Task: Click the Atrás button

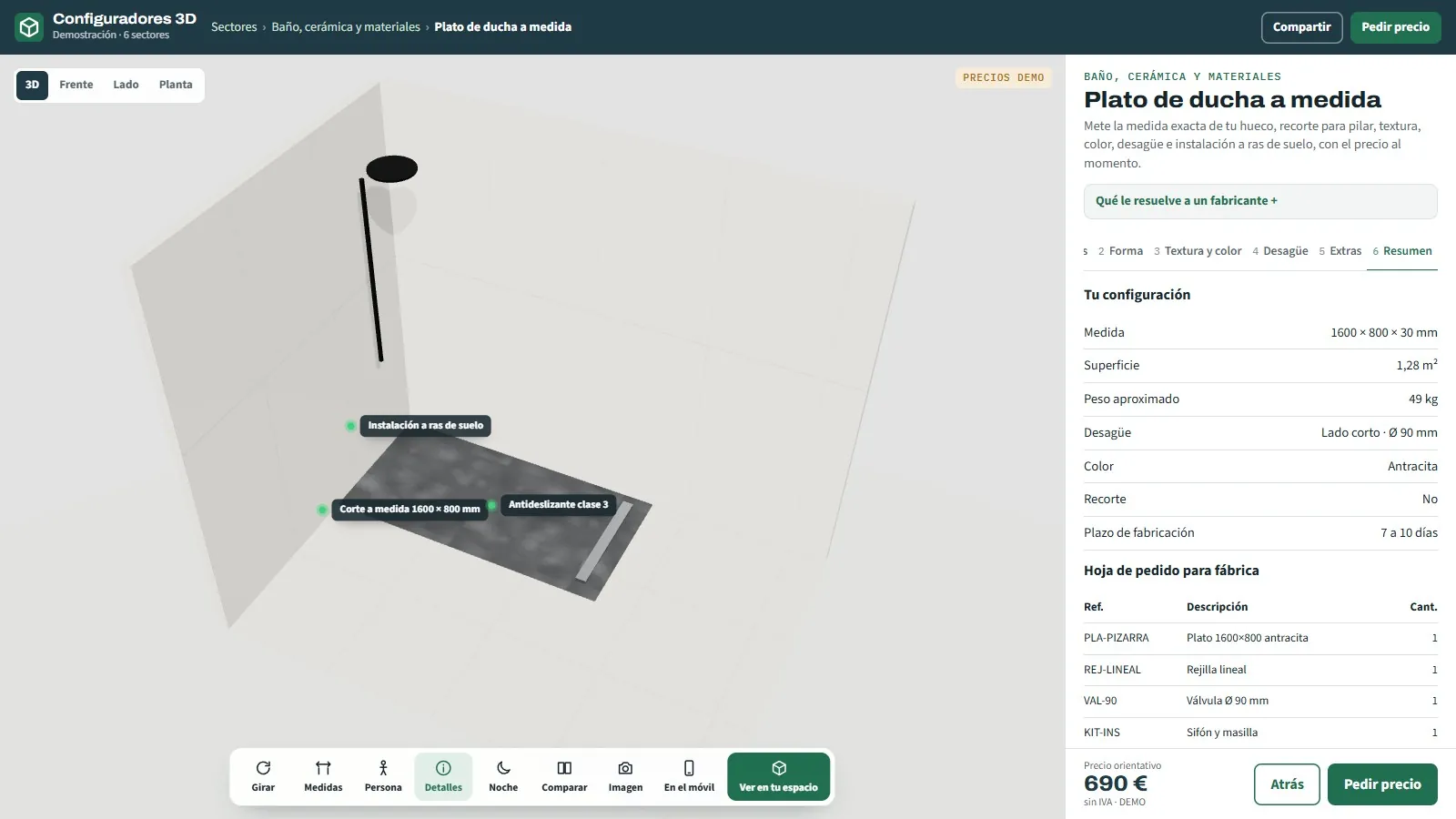Action: (1287, 784)
